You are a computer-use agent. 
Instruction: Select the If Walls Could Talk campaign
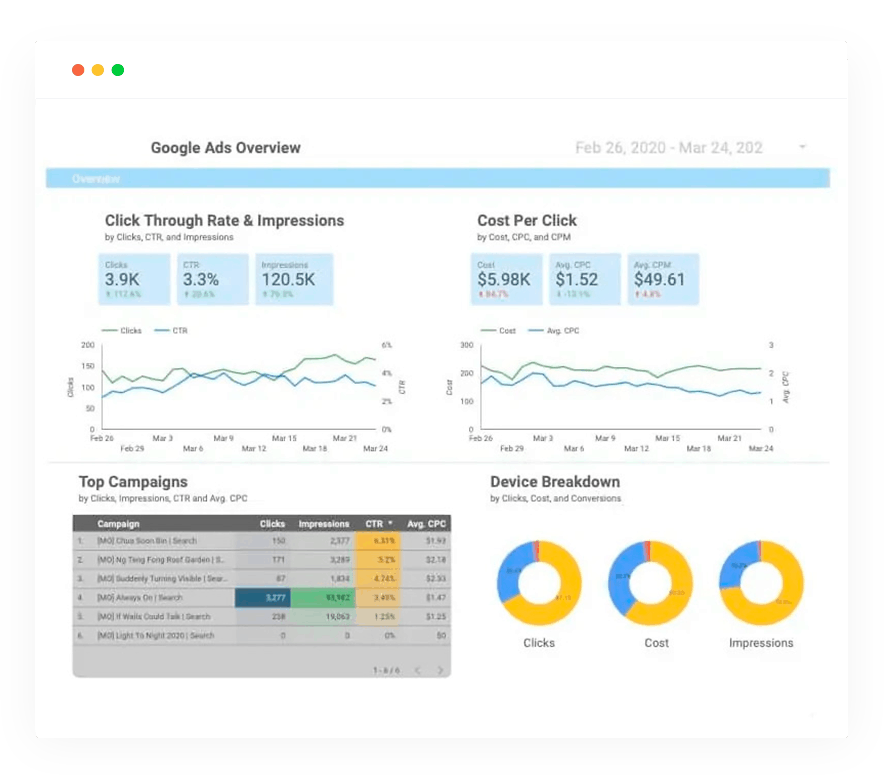point(262,616)
